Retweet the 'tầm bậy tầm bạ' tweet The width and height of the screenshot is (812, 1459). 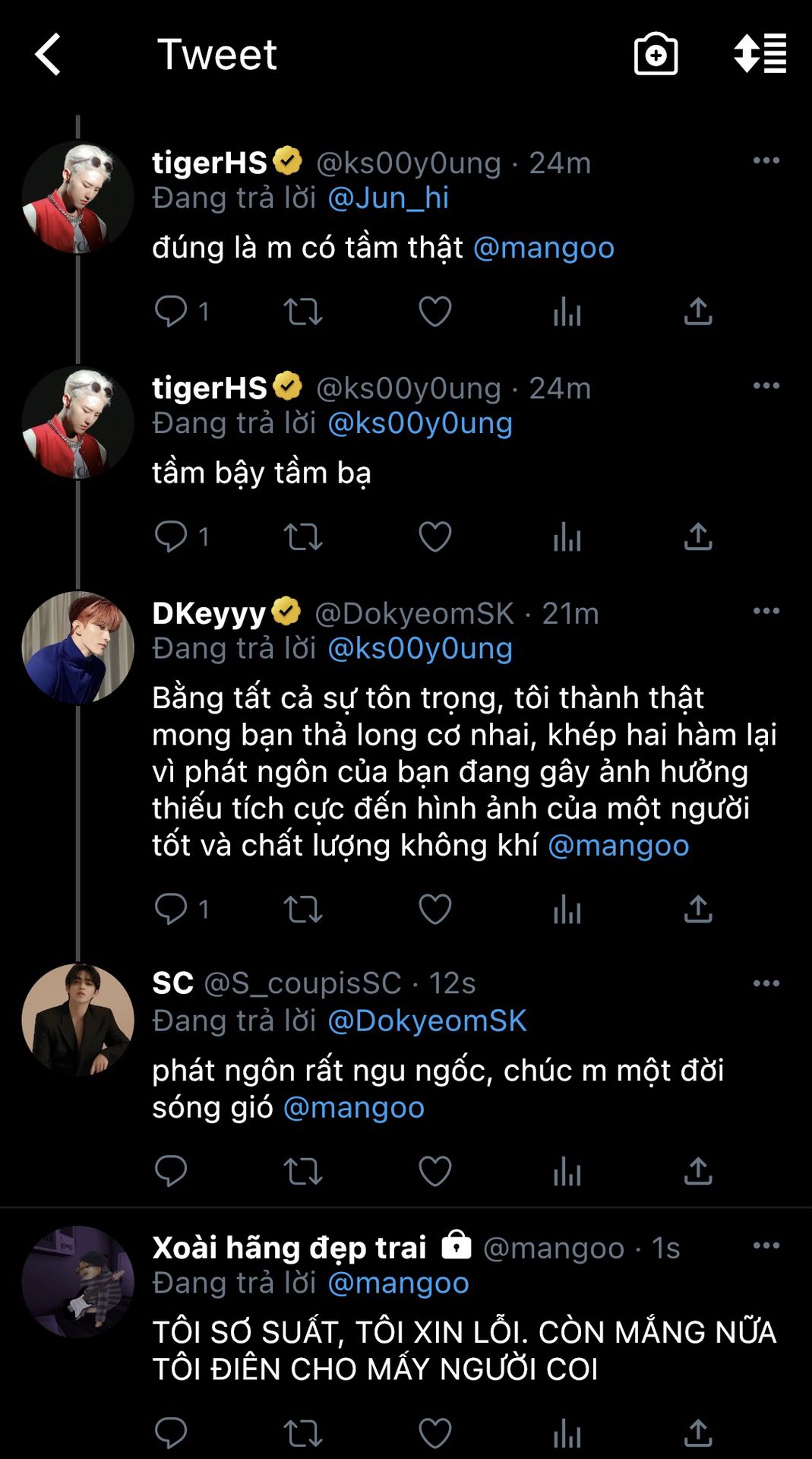(303, 537)
